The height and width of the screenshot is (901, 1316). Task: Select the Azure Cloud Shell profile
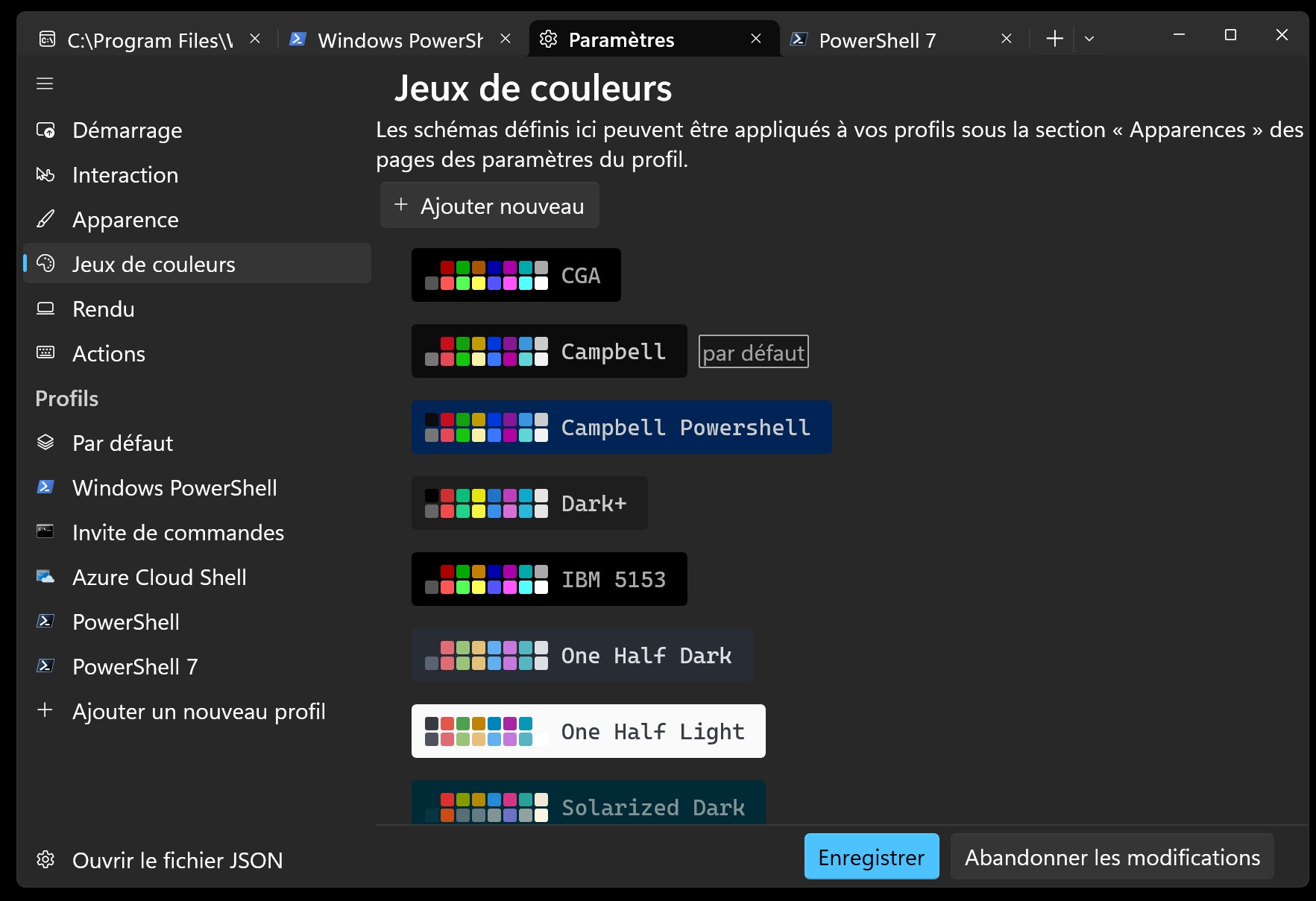click(x=197, y=578)
